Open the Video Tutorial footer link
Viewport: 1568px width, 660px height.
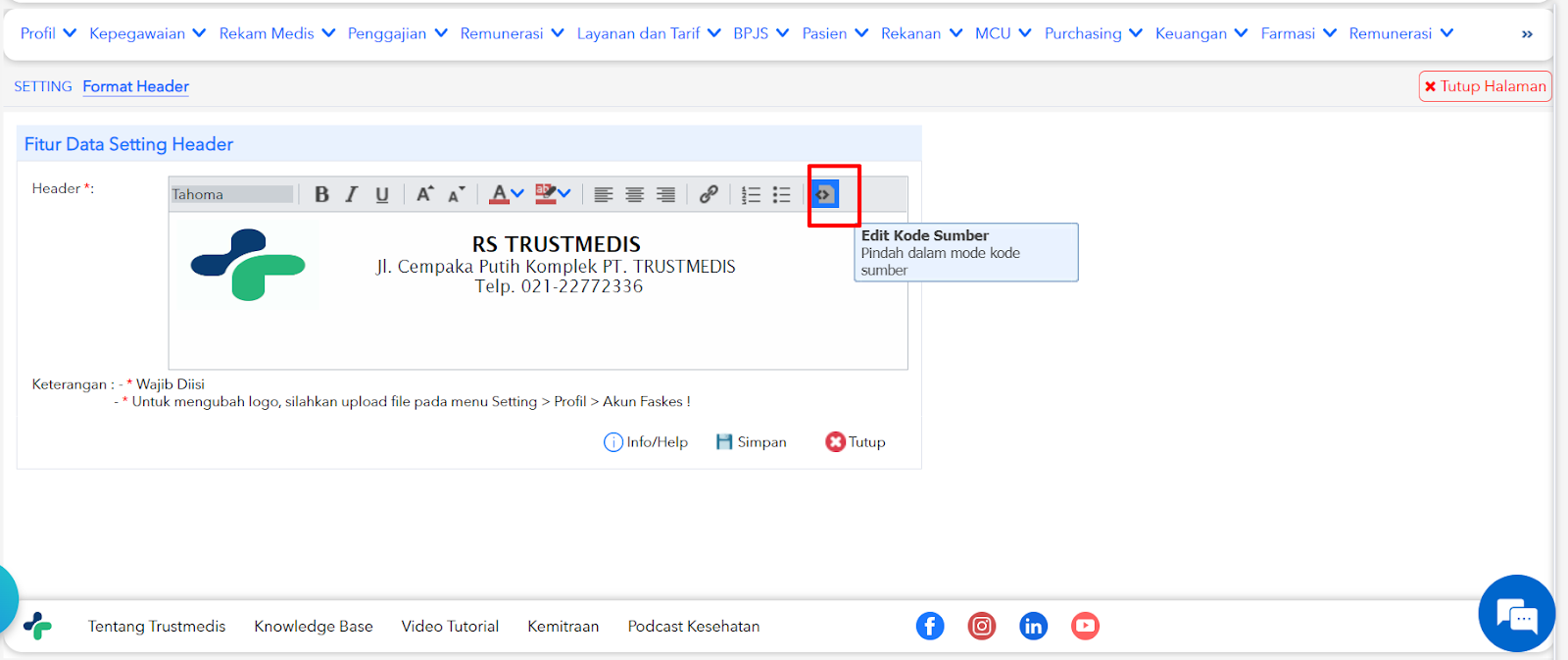(x=450, y=627)
